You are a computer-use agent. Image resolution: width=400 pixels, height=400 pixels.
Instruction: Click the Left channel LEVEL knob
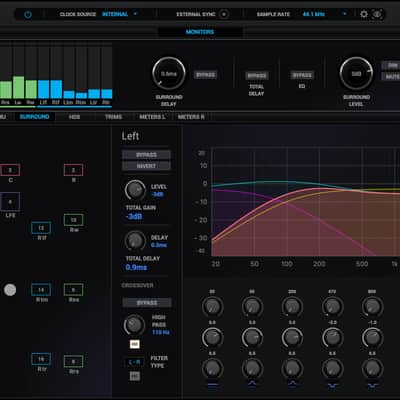135,190
